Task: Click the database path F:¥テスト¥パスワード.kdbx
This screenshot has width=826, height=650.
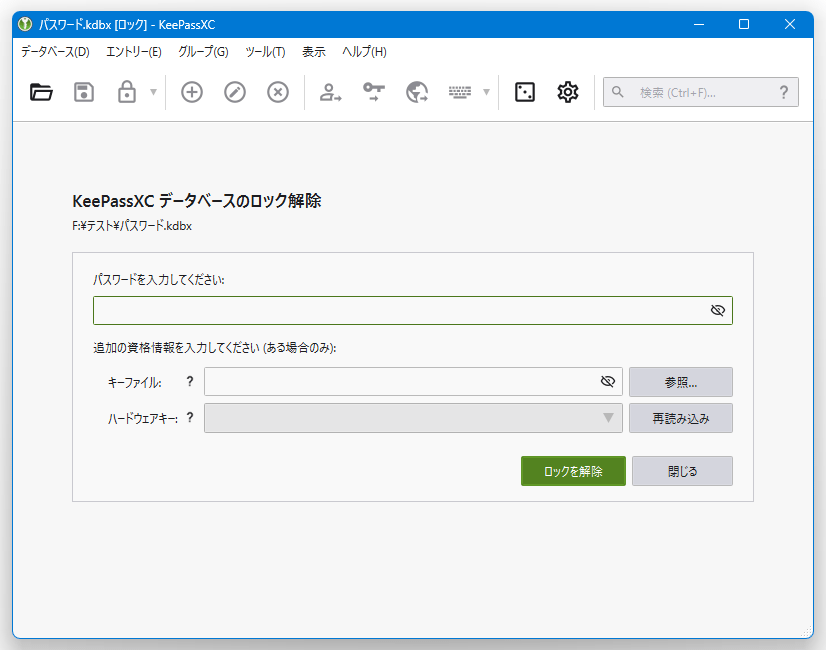Action: tap(132, 226)
